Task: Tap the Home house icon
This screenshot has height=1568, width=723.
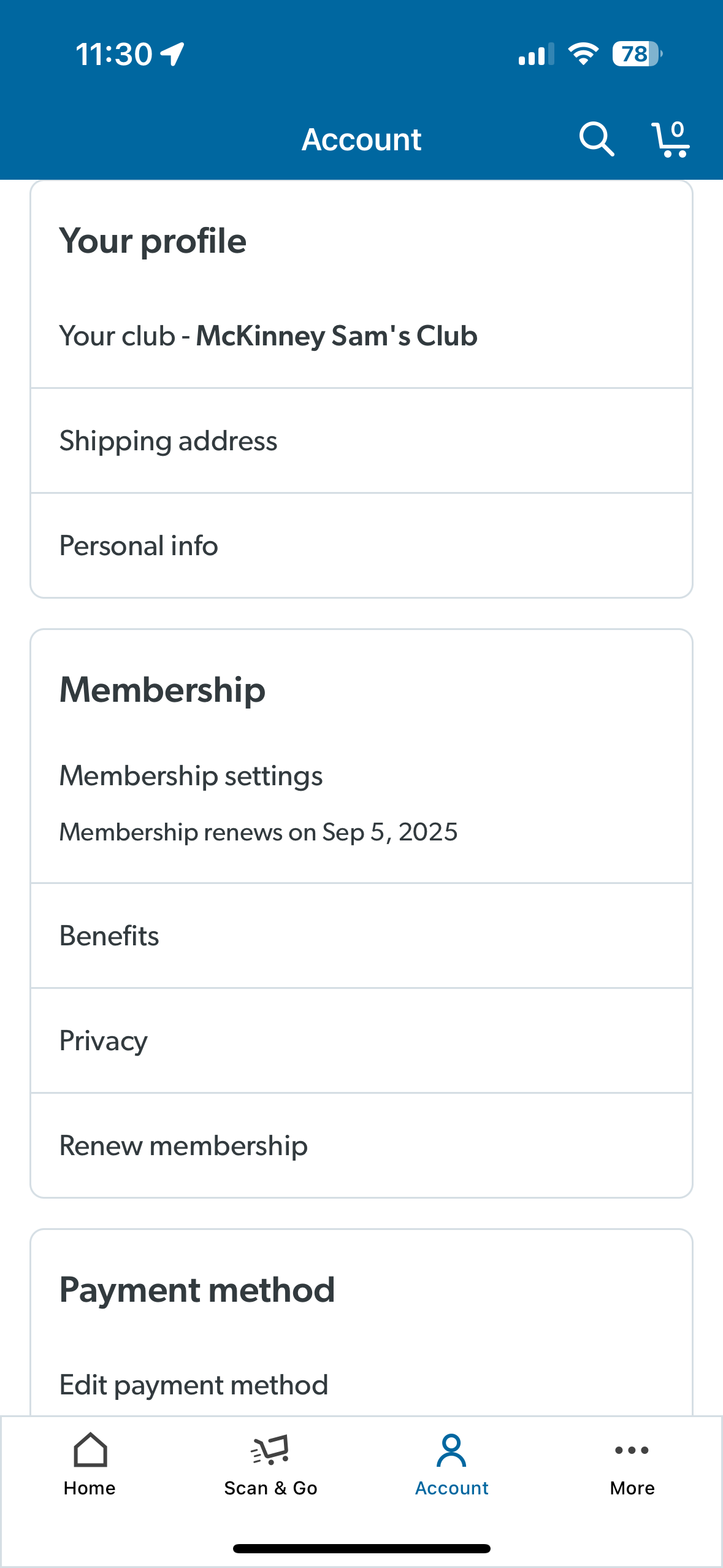Action: pyautogui.click(x=90, y=1450)
